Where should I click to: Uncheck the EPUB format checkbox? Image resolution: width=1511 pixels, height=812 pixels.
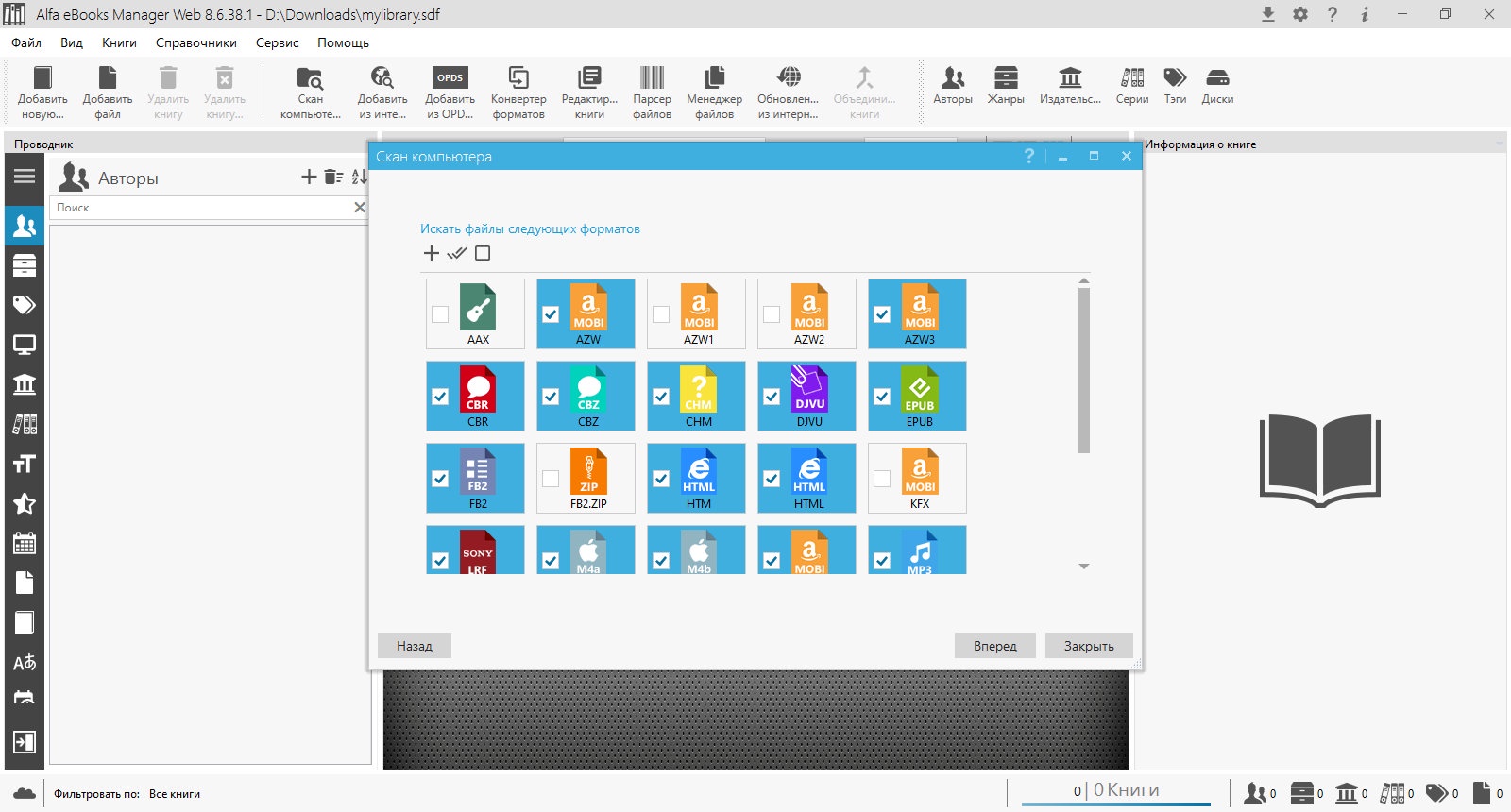(x=882, y=397)
